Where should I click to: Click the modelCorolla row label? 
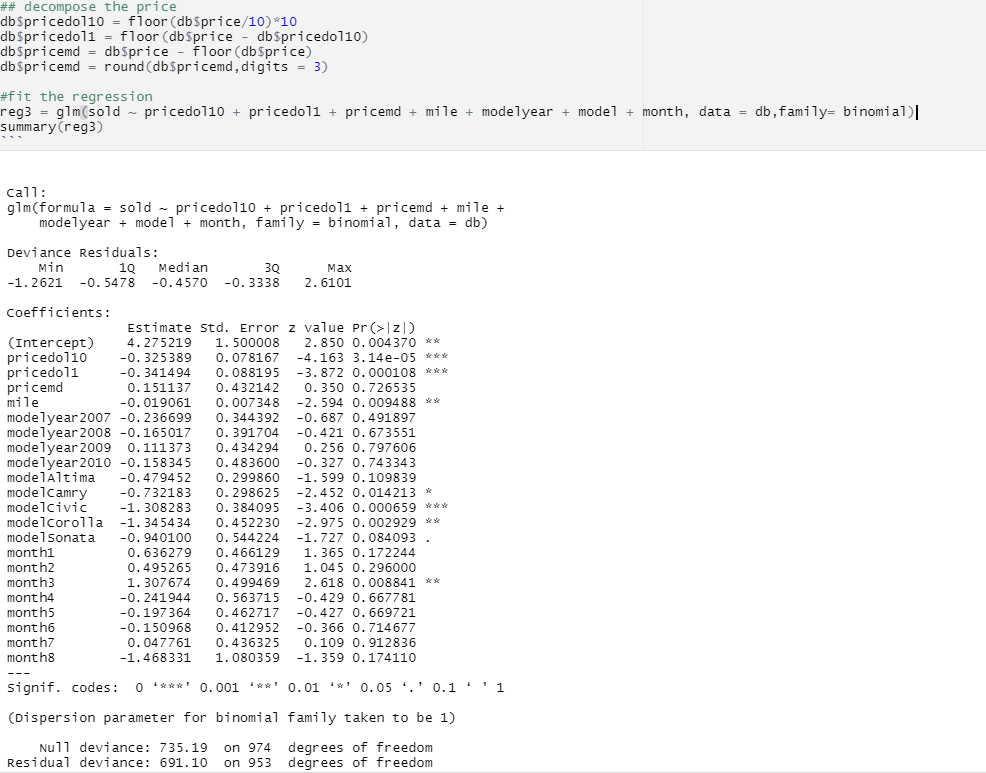pyautogui.click(x=55, y=523)
